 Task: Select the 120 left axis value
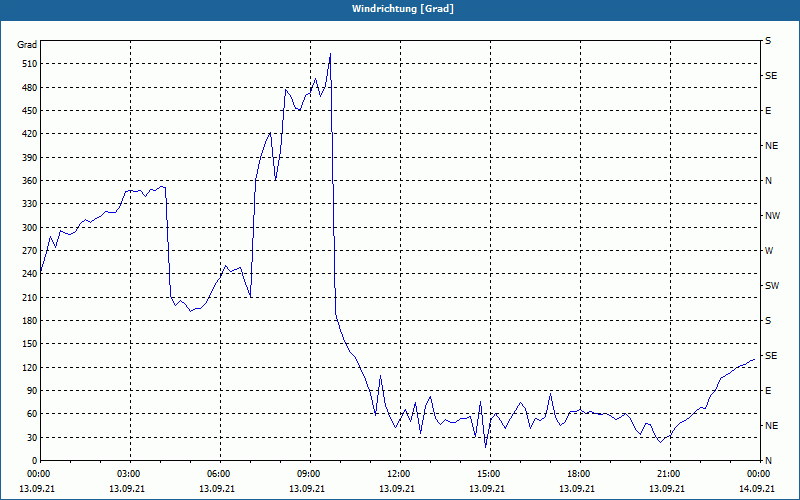tap(28, 367)
